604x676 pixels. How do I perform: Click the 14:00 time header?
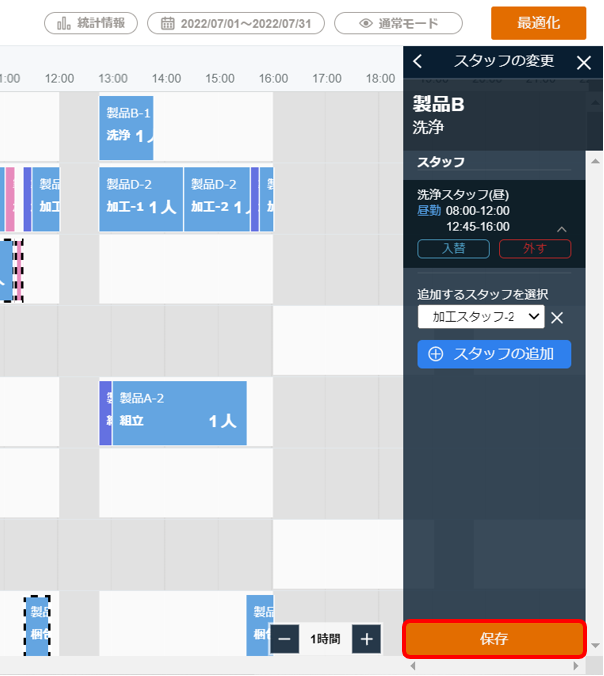tap(166, 78)
